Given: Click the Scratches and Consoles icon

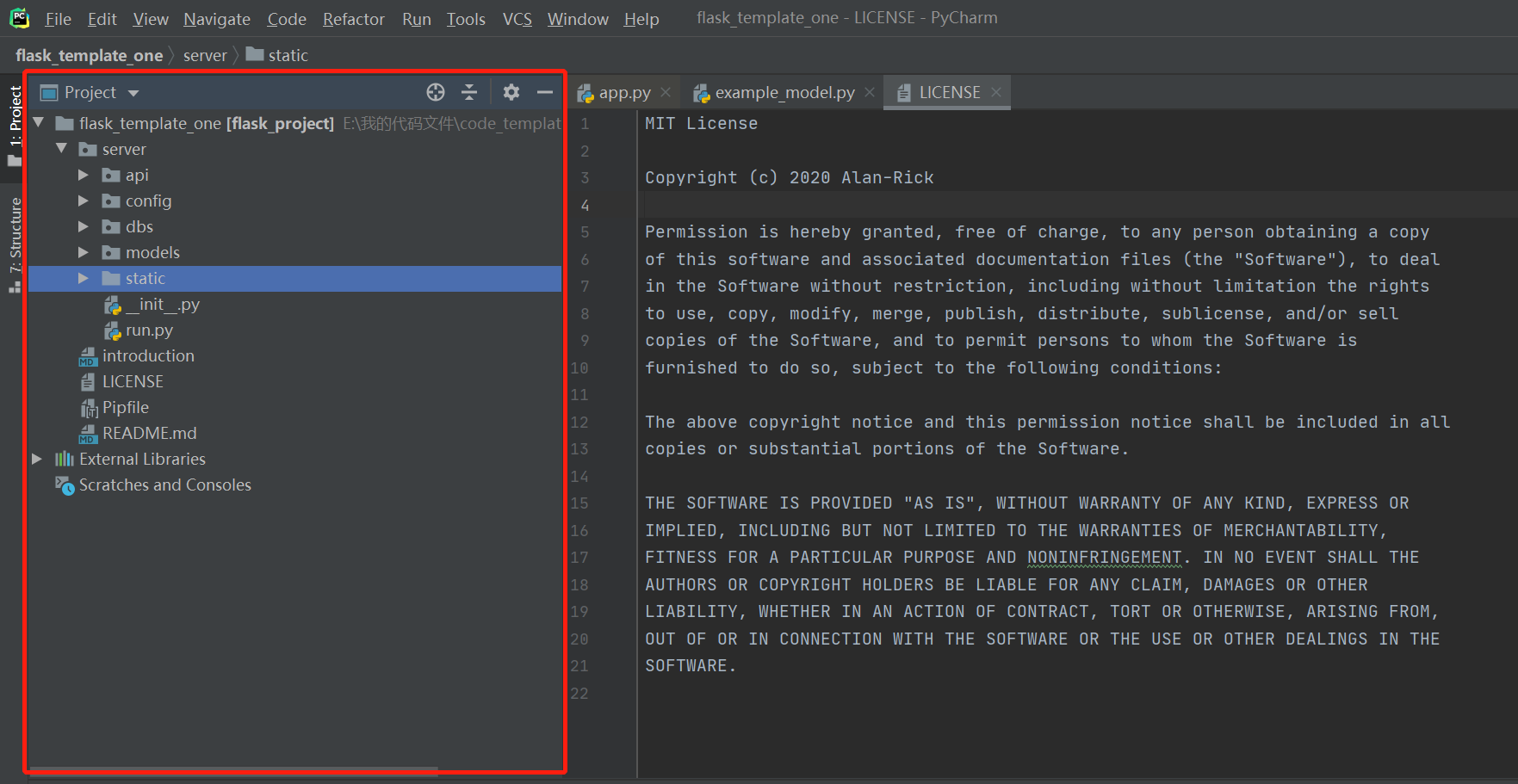Looking at the screenshot, I should (65, 485).
